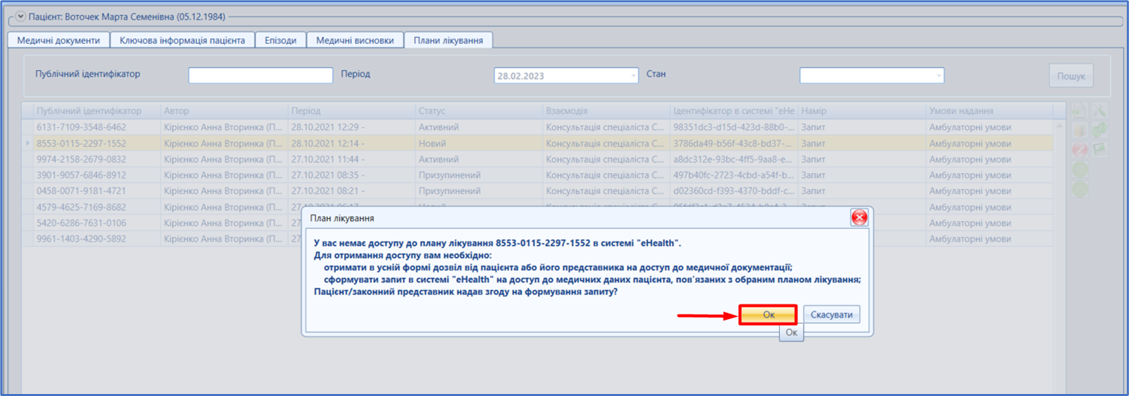Viewport: 1129px width, 396px height.
Task: Click the green chain link icon
Action: coord(1099,130)
